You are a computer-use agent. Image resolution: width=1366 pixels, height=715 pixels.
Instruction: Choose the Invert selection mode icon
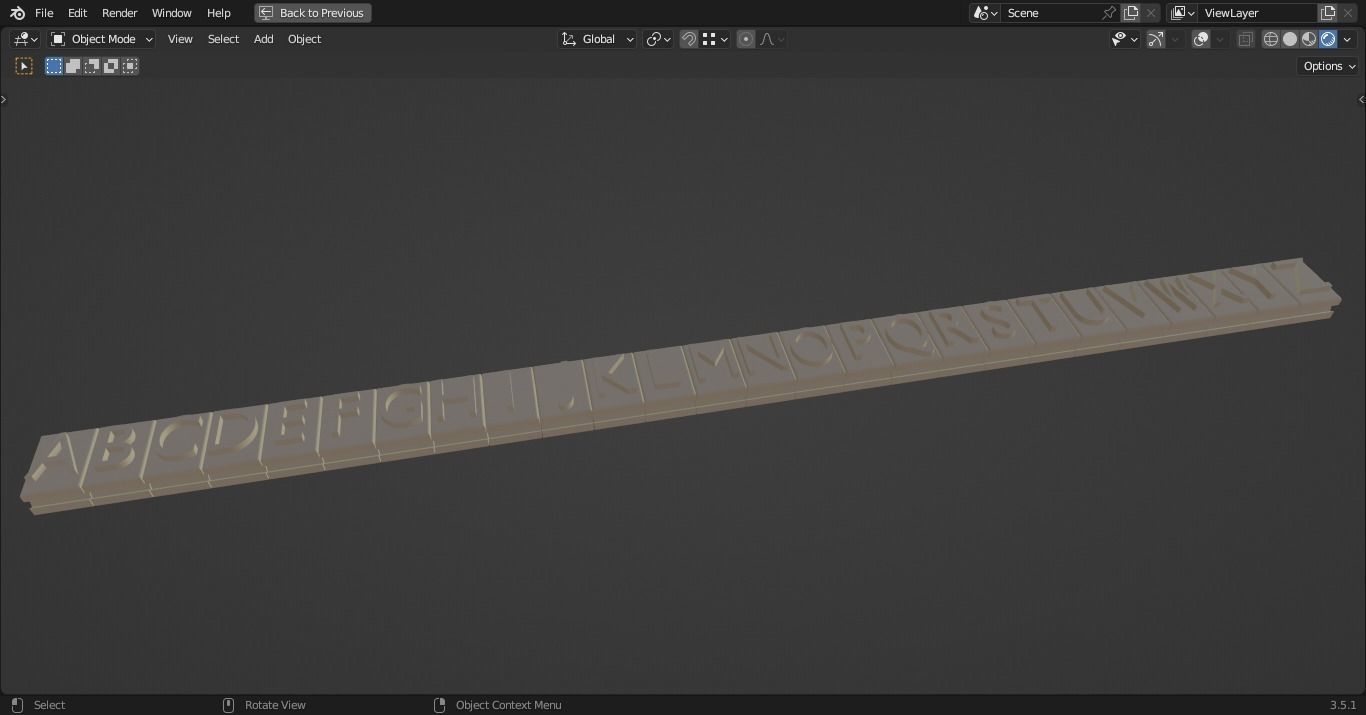(111, 66)
